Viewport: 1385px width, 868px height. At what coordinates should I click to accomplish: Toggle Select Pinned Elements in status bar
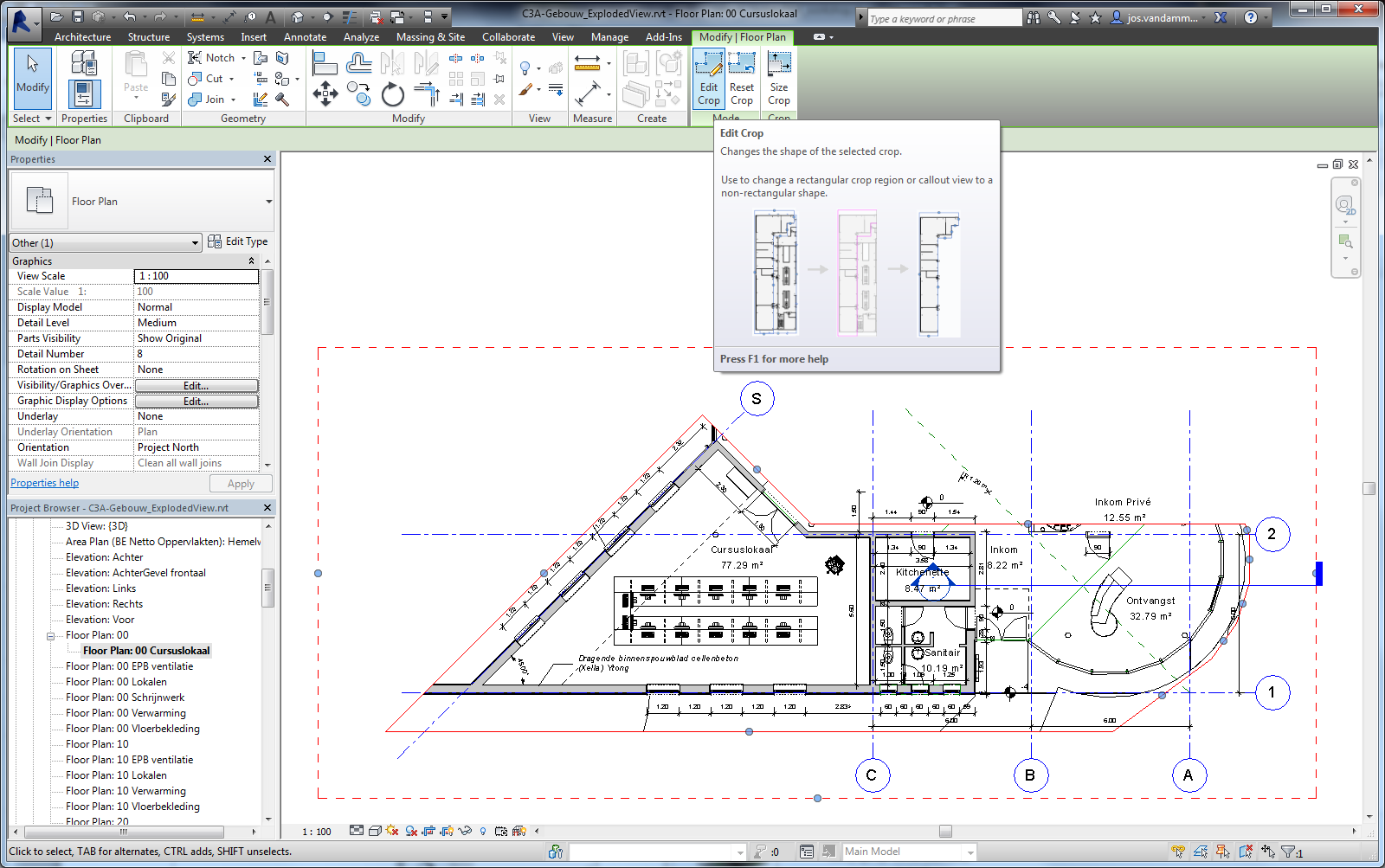pyautogui.click(x=1223, y=852)
